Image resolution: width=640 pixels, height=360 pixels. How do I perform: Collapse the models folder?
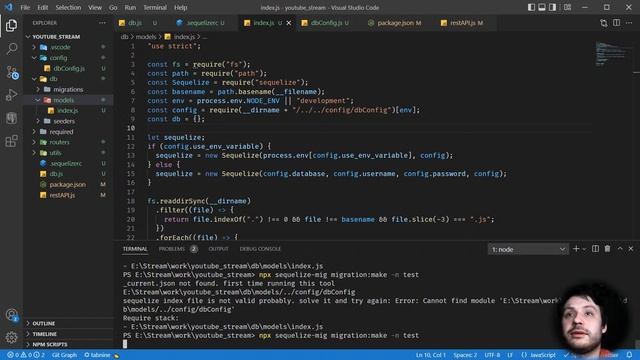point(38,100)
